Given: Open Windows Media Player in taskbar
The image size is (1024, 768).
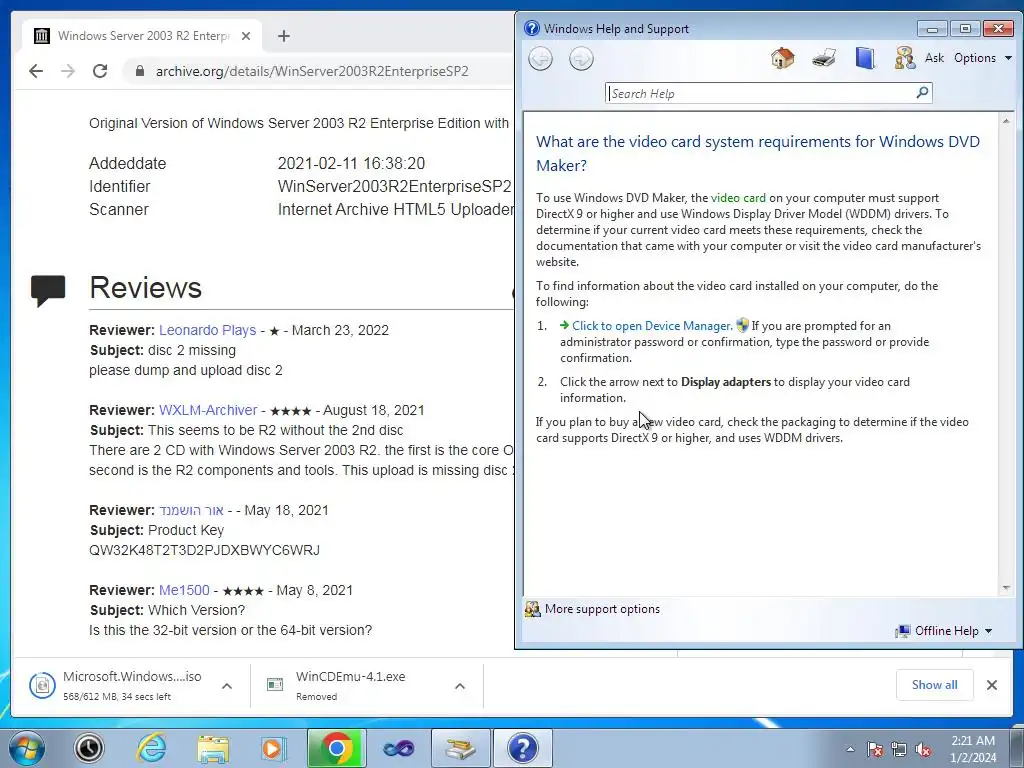Looking at the screenshot, I should 274,748.
